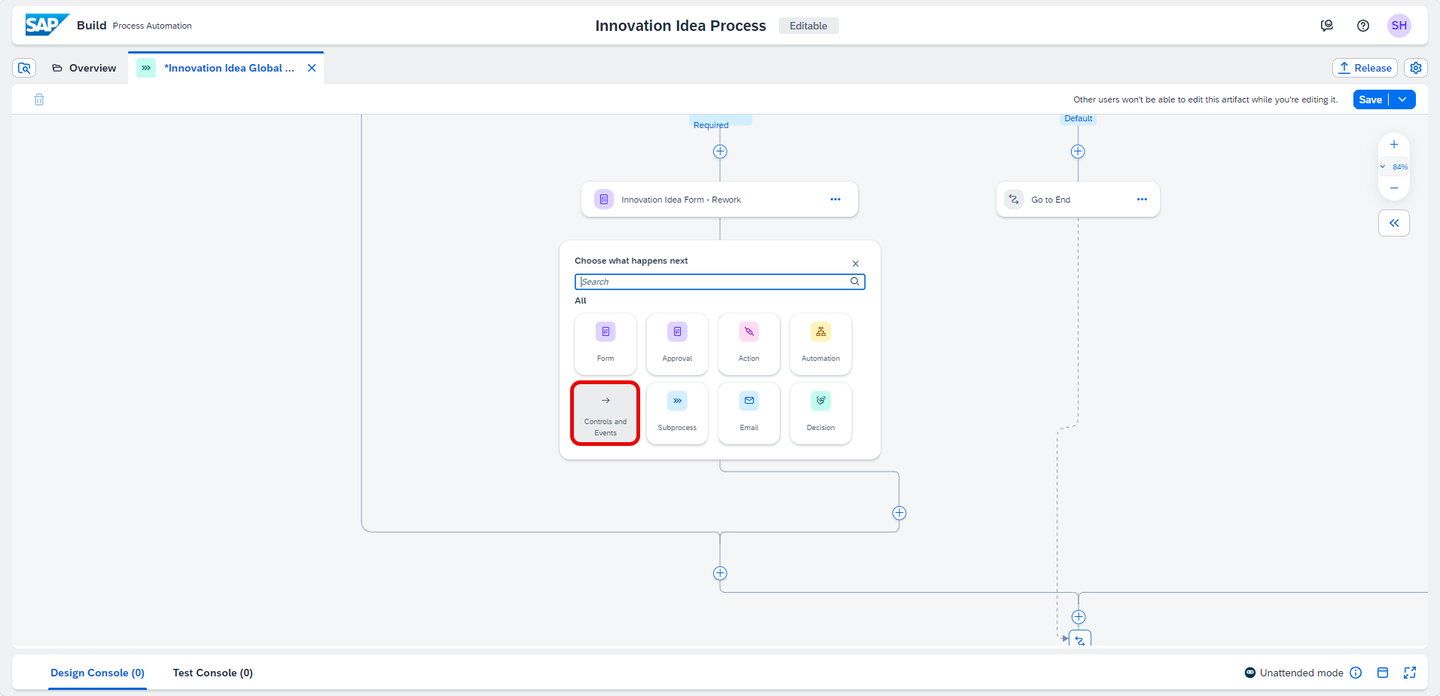Click plus connector at right of merged branch
The image size is (1440, 696).
click(899, 513)
